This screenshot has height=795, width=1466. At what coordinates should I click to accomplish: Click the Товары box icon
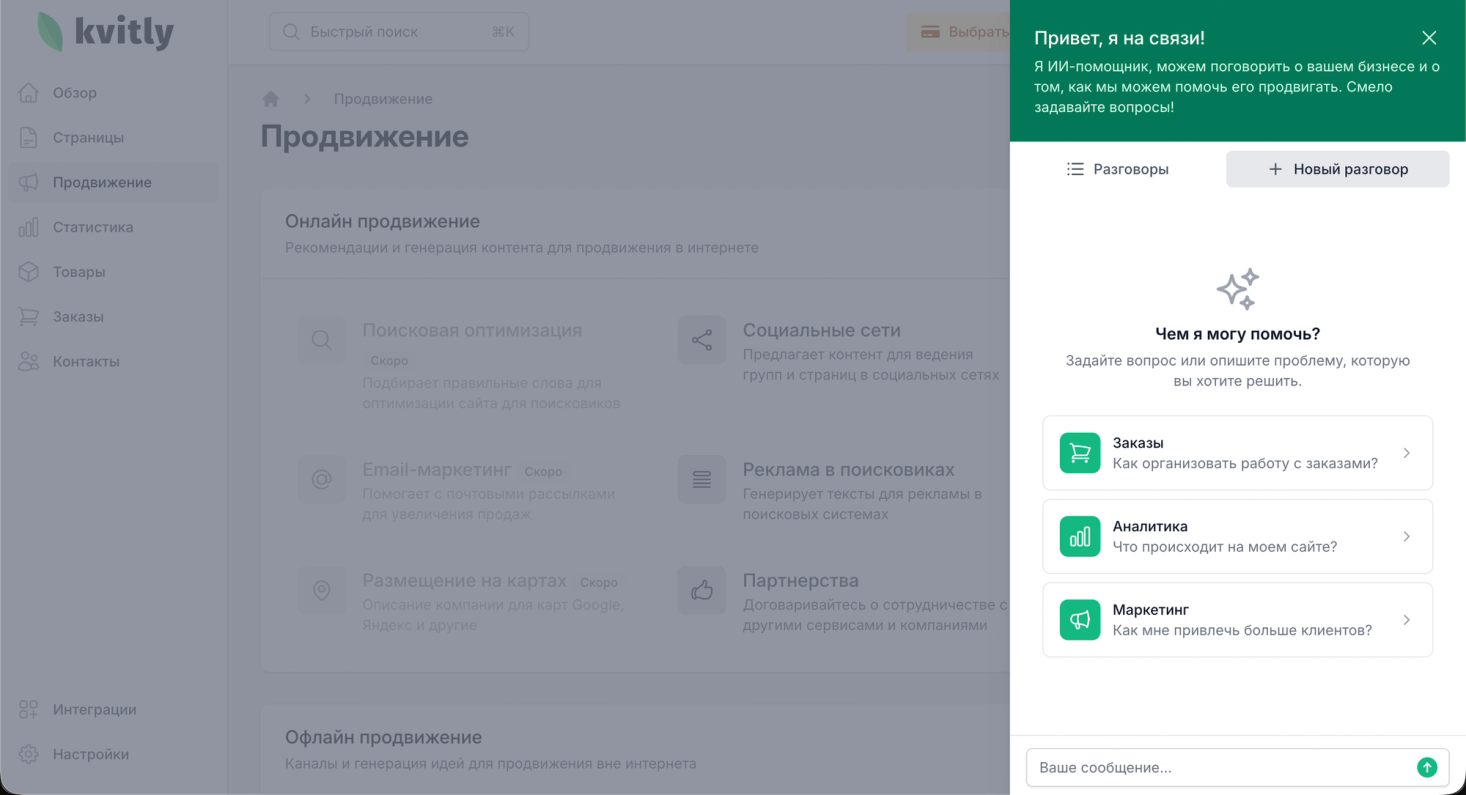coord(29,272)
